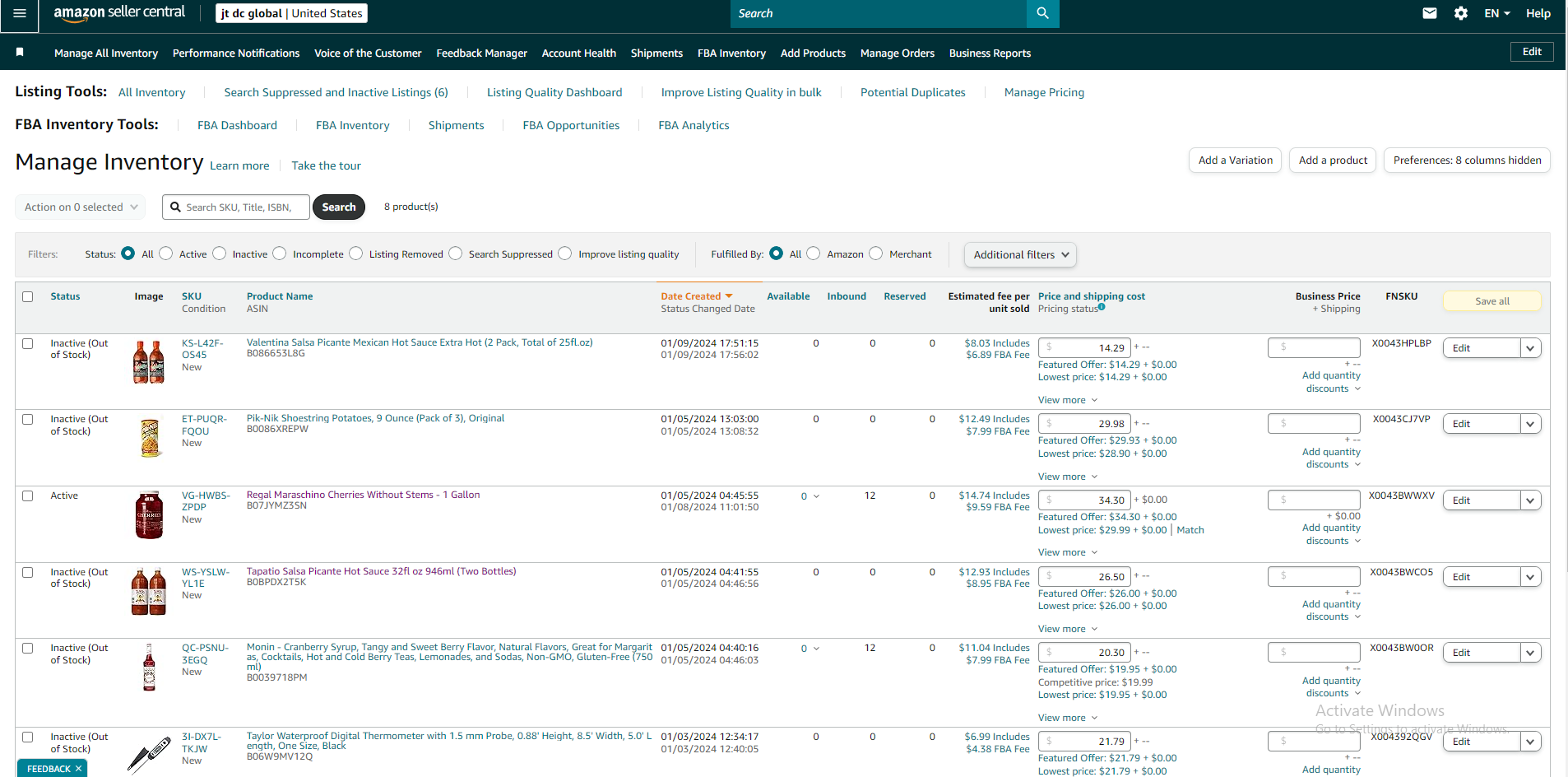Open Monin Cranberry Syrup product thumbnail
Screen dimensions: 1568x777
149,668
